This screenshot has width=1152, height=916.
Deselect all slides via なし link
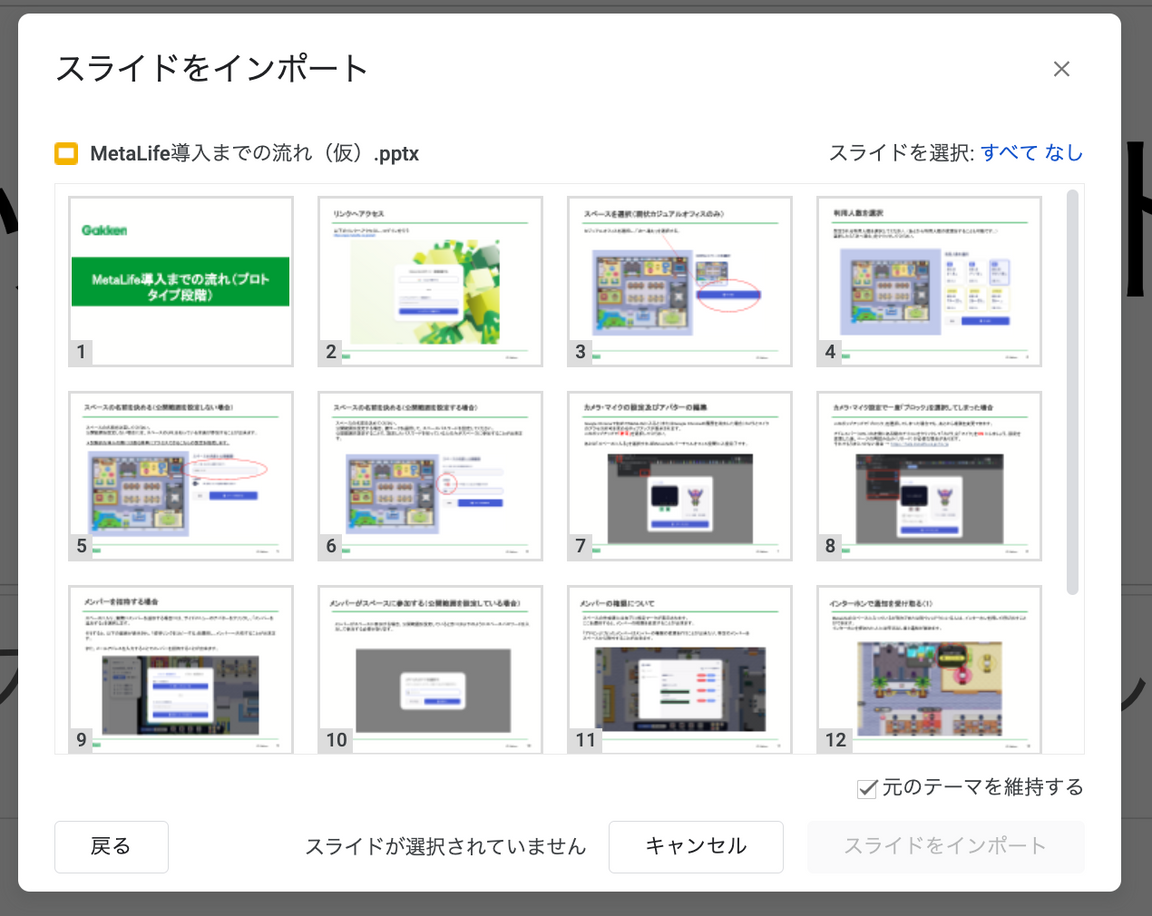1064,153
